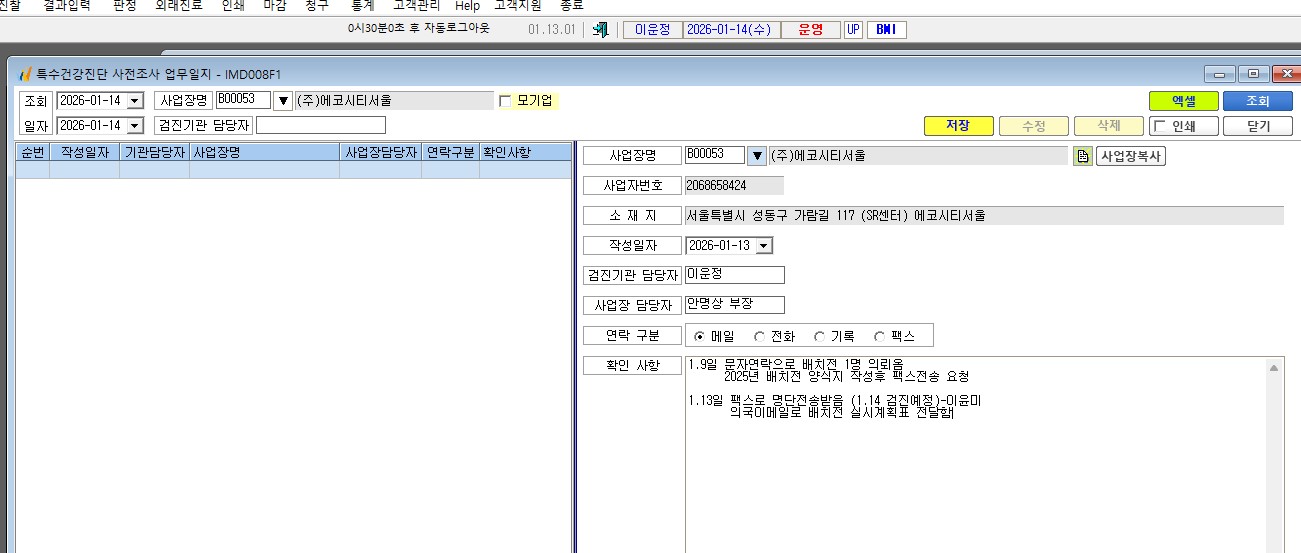Expand the 조회 start date dropdown

coord(135,101)
